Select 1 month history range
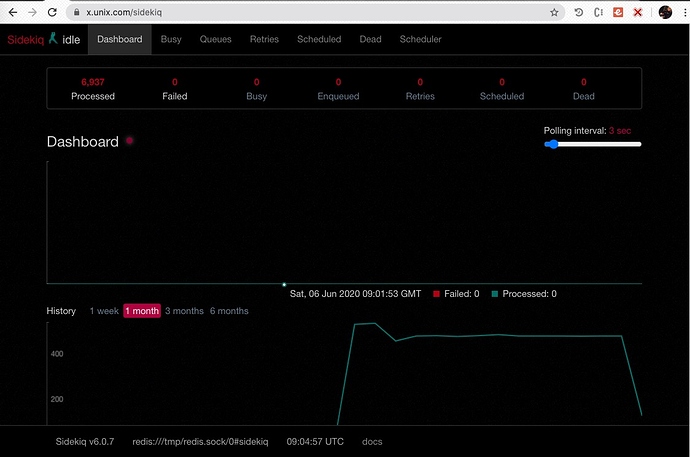The height and width of the screenshot is (457, 690). 142,311
